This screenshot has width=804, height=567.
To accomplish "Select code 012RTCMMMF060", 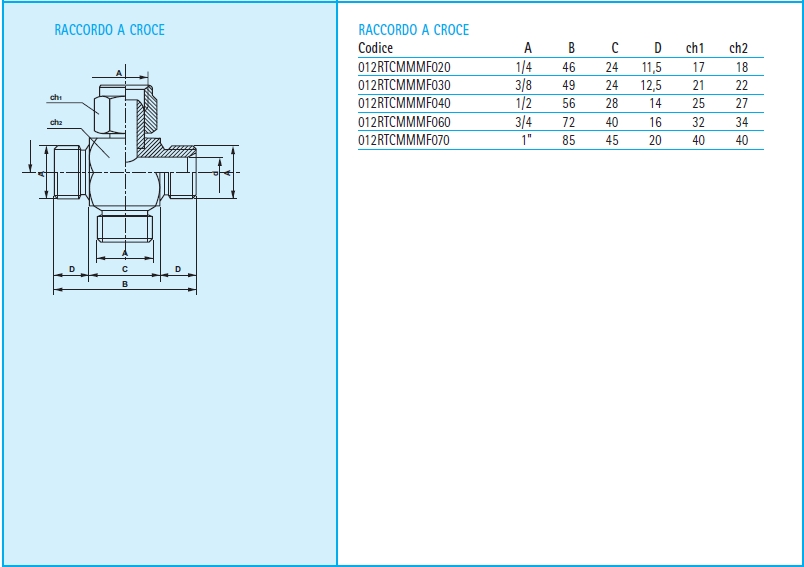I will 404,122.
